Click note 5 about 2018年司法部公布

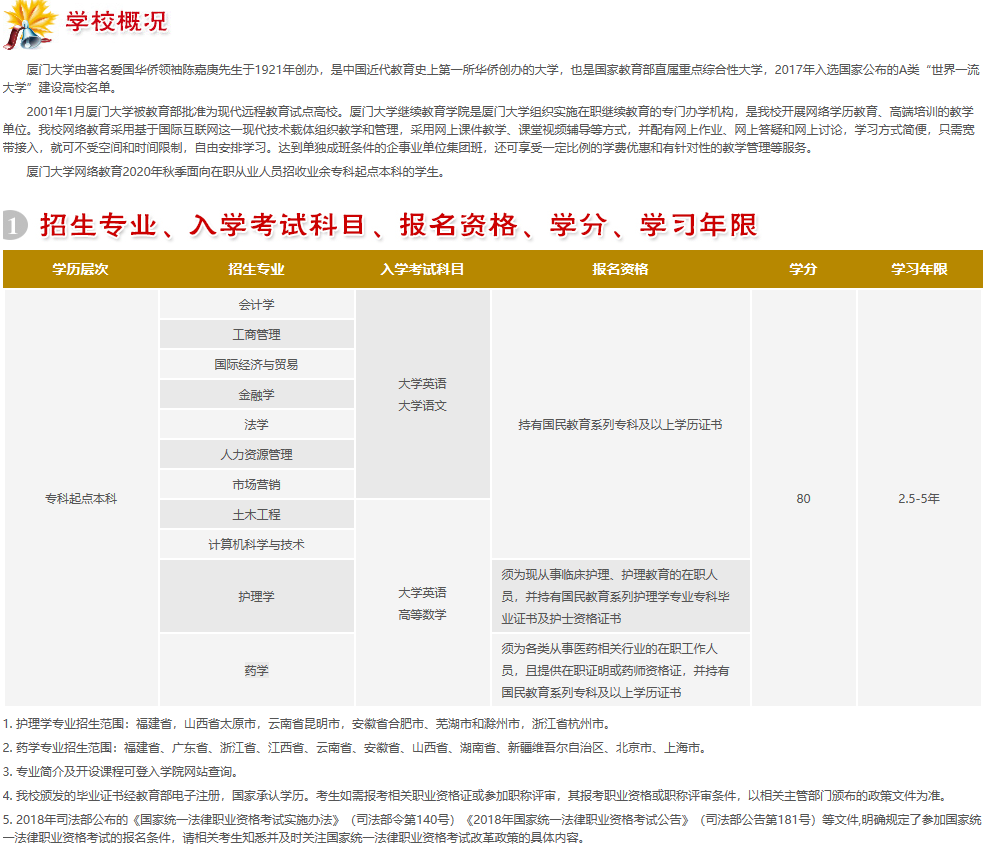tap(492, 828)
